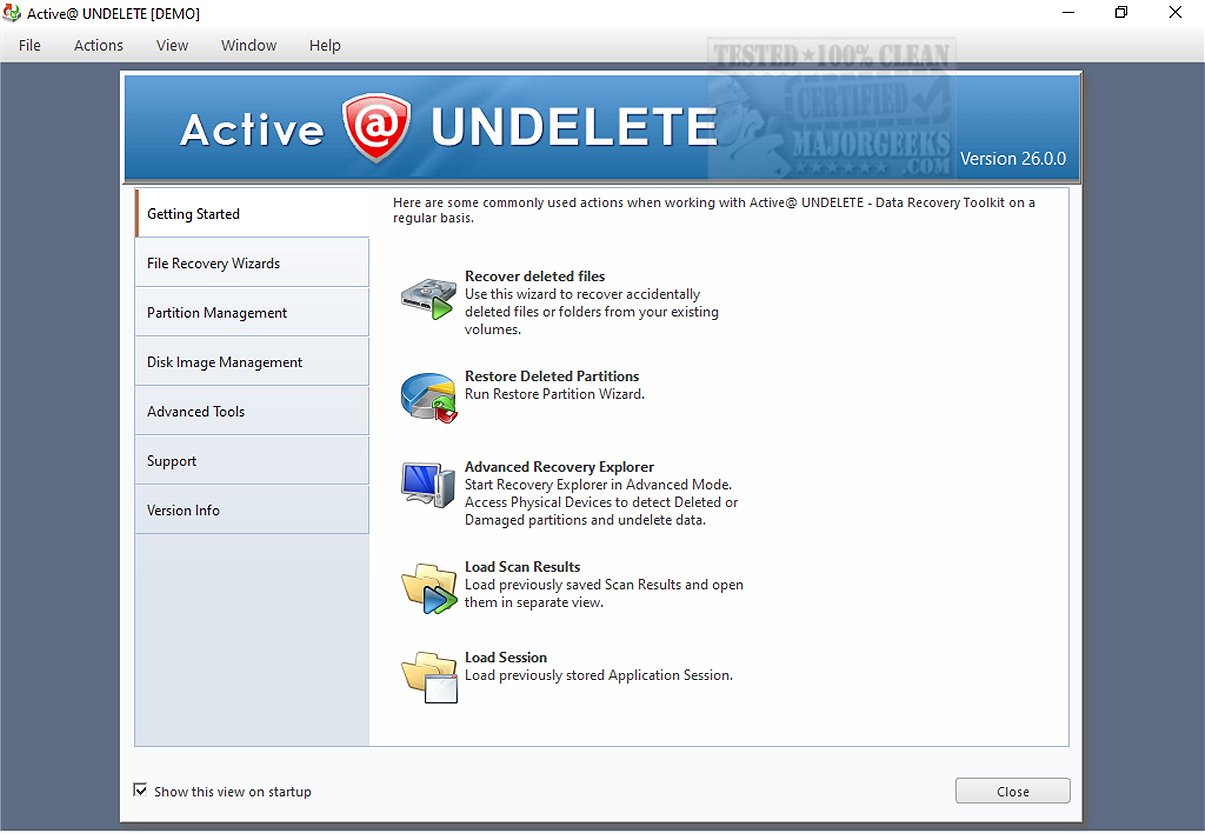Open the Advanced Tools tab

tap(252, 411)
